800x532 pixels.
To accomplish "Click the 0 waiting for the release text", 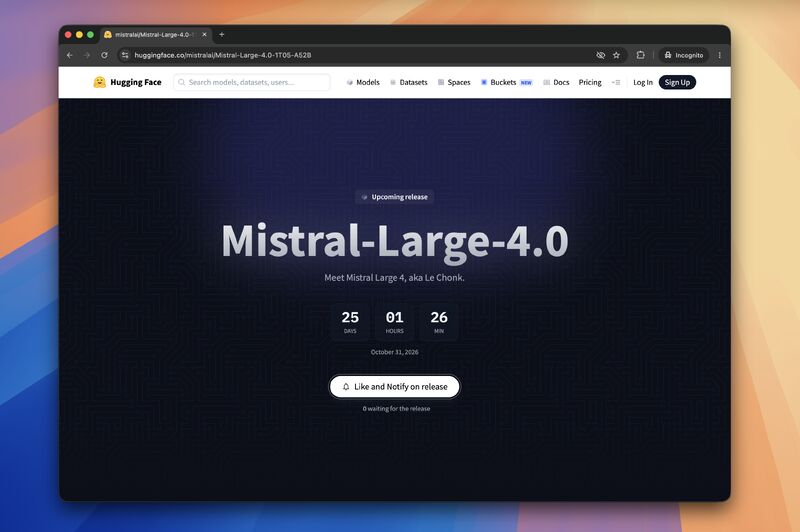I will coord(396,409).
